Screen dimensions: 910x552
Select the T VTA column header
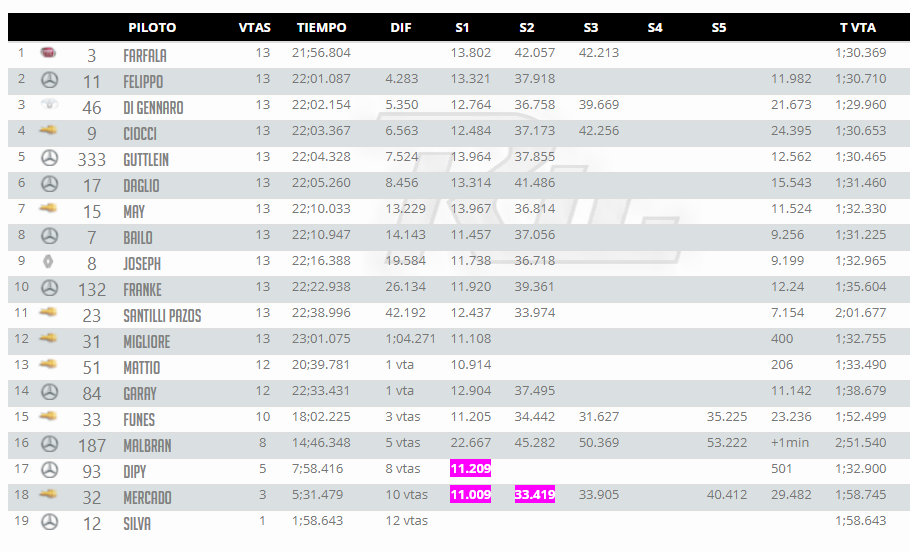[858, 27]
